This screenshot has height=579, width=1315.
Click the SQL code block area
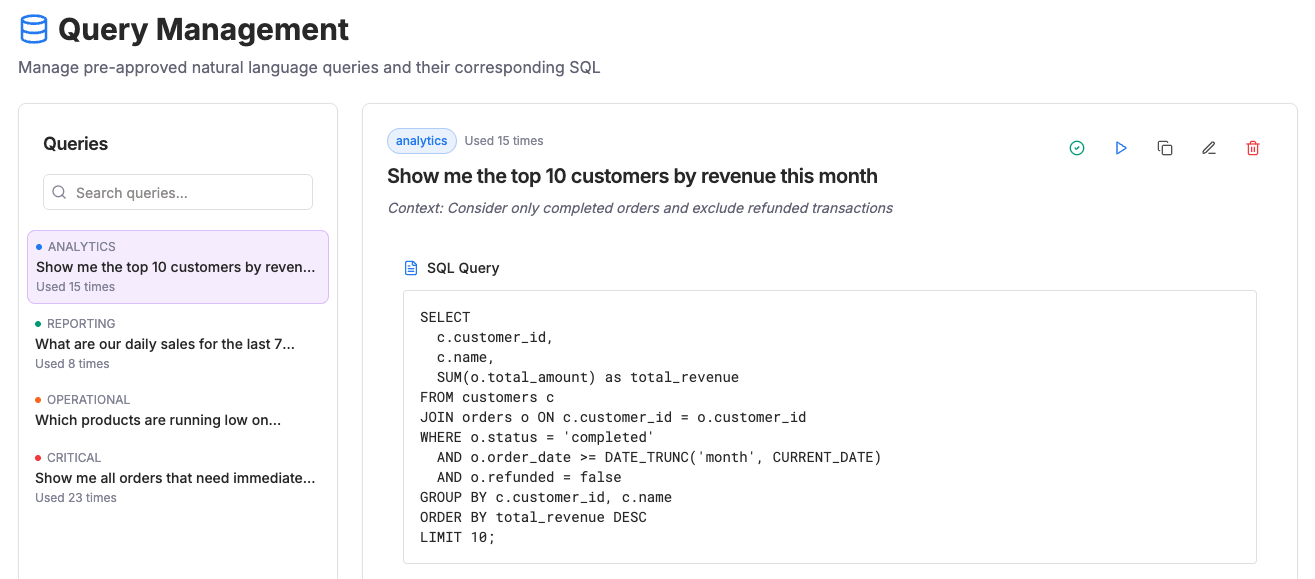point(828,427)
